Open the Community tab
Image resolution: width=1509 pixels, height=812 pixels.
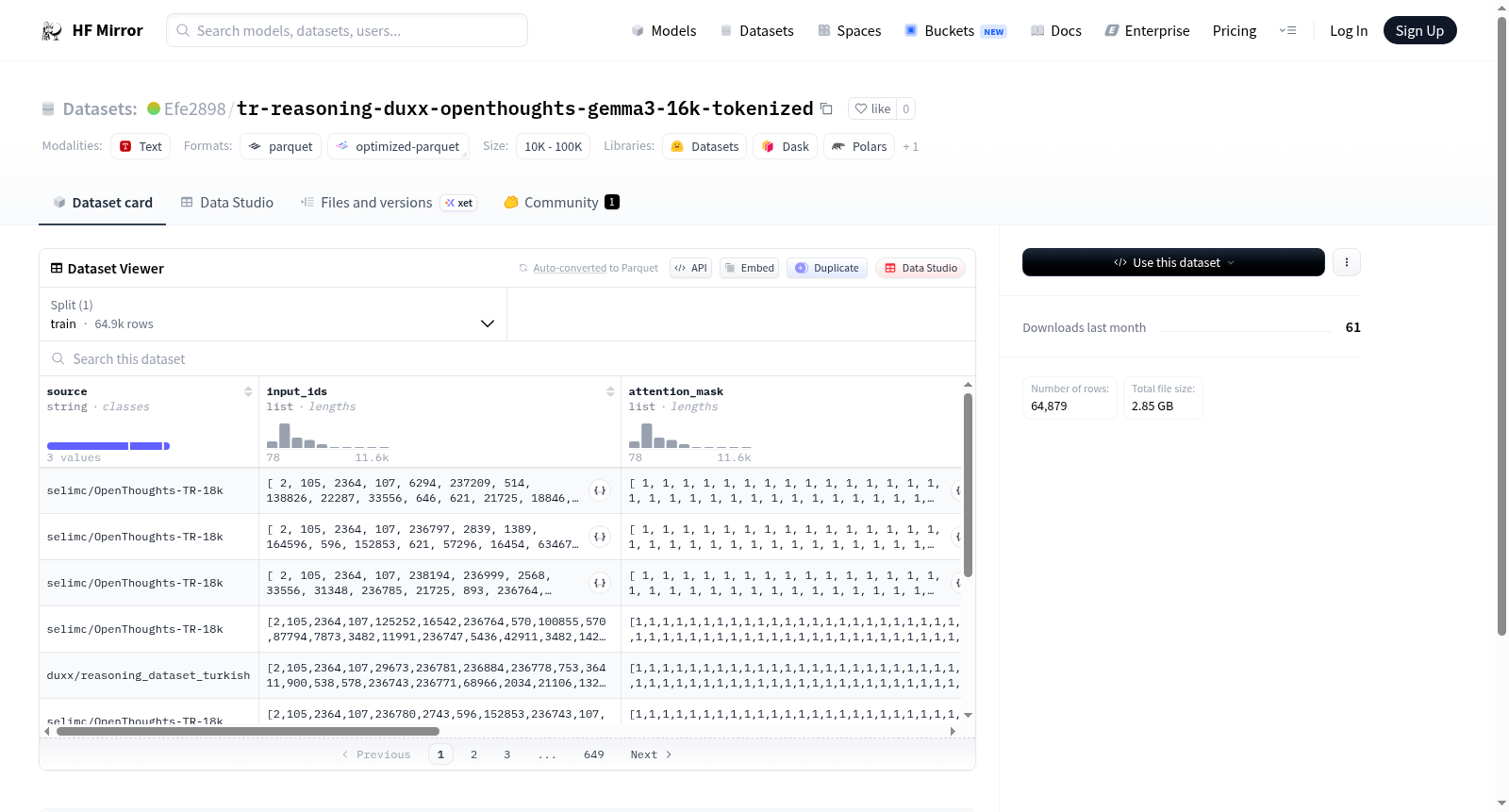(x=561, y=203)
